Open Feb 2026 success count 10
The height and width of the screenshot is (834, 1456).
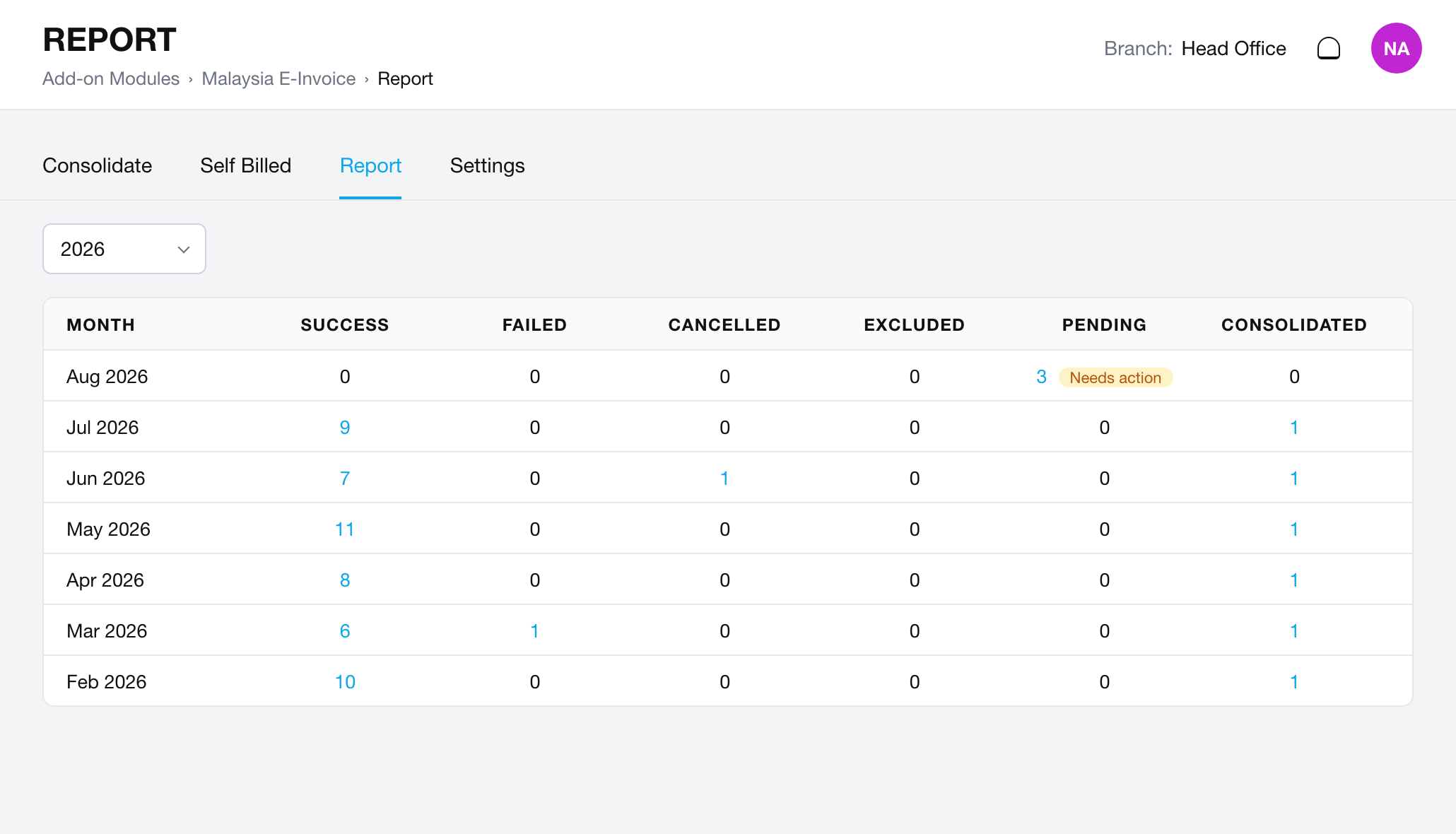coord(345,682)
